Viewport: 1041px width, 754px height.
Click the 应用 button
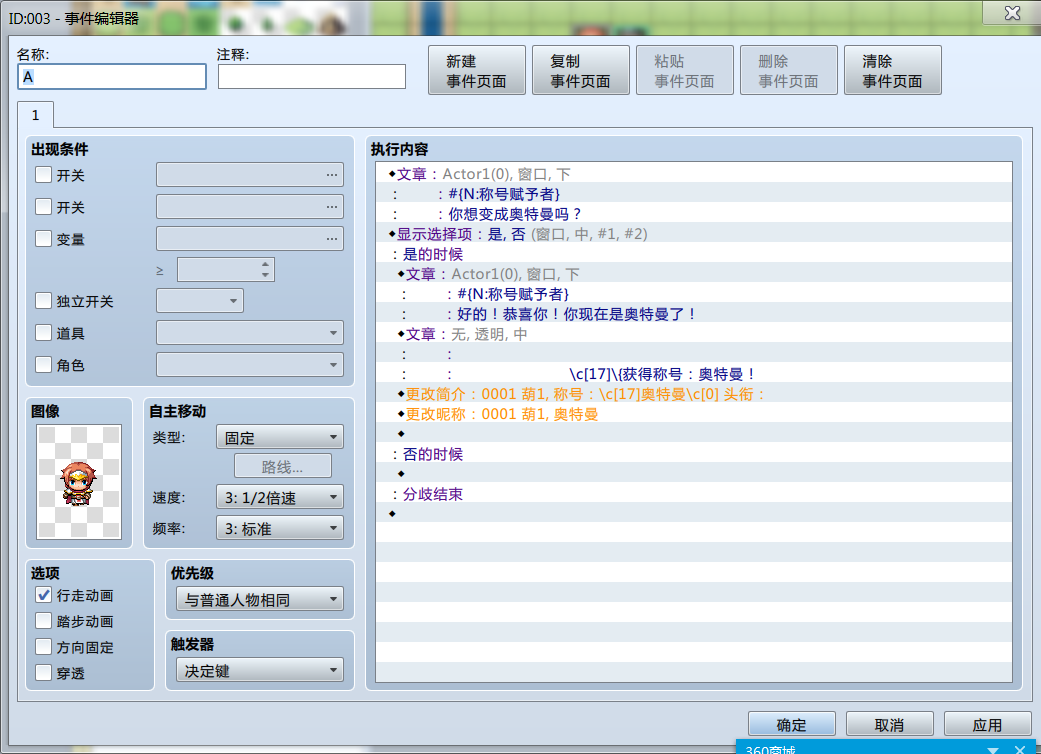click(x=987, y=725)
